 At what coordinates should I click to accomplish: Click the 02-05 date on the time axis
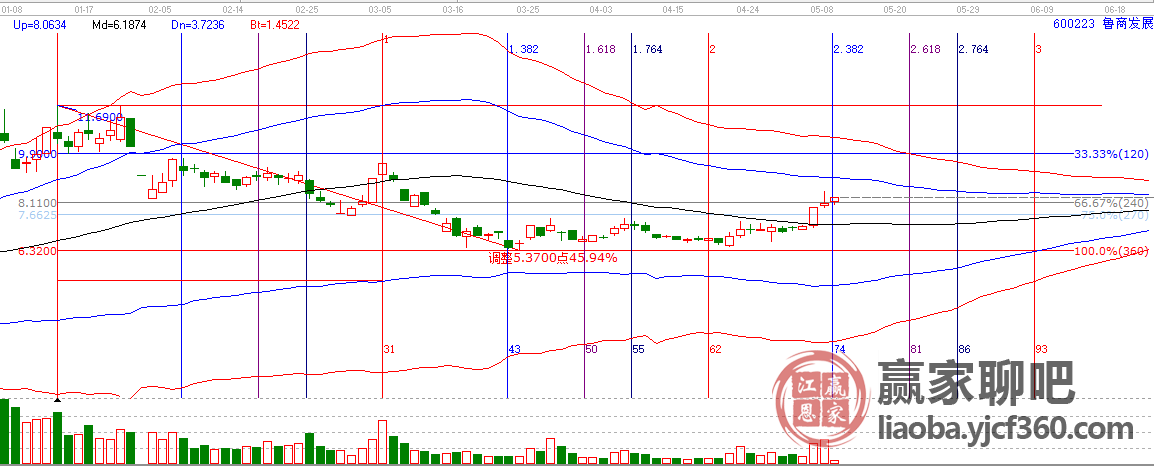click(x=159, y=10)
